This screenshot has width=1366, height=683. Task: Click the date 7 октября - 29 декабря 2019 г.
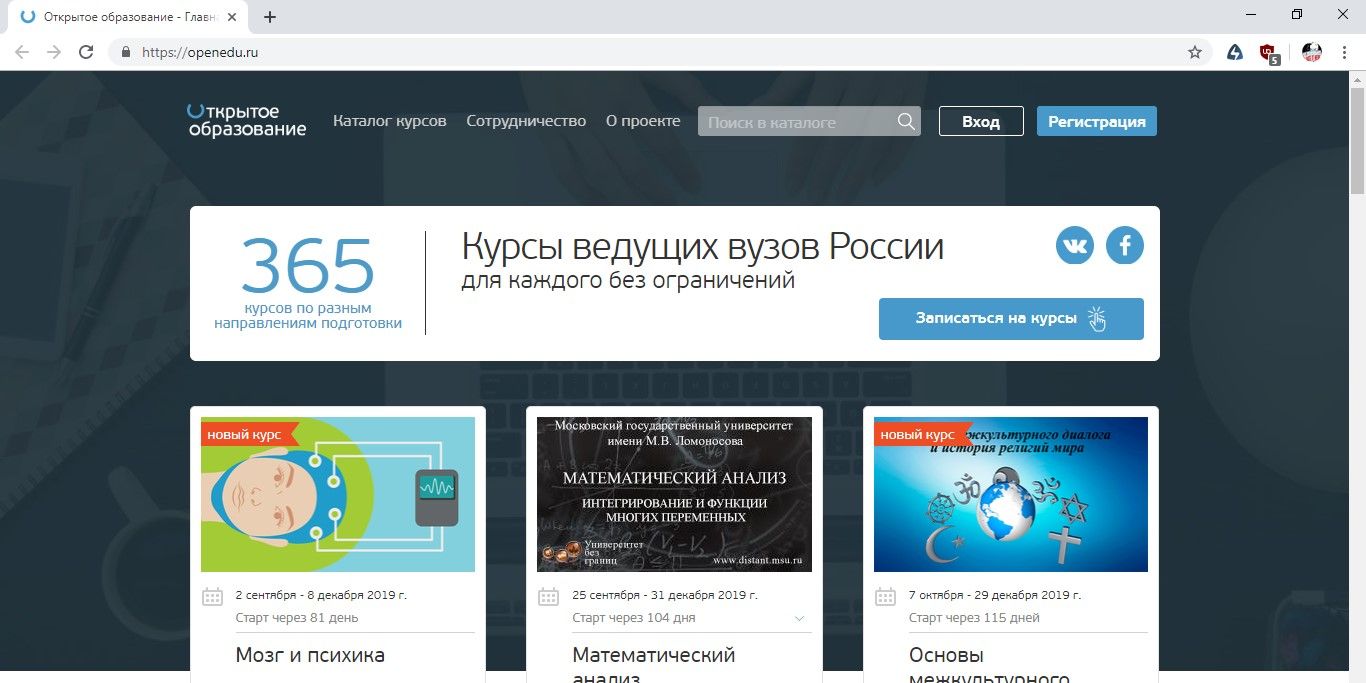[995, 595]
